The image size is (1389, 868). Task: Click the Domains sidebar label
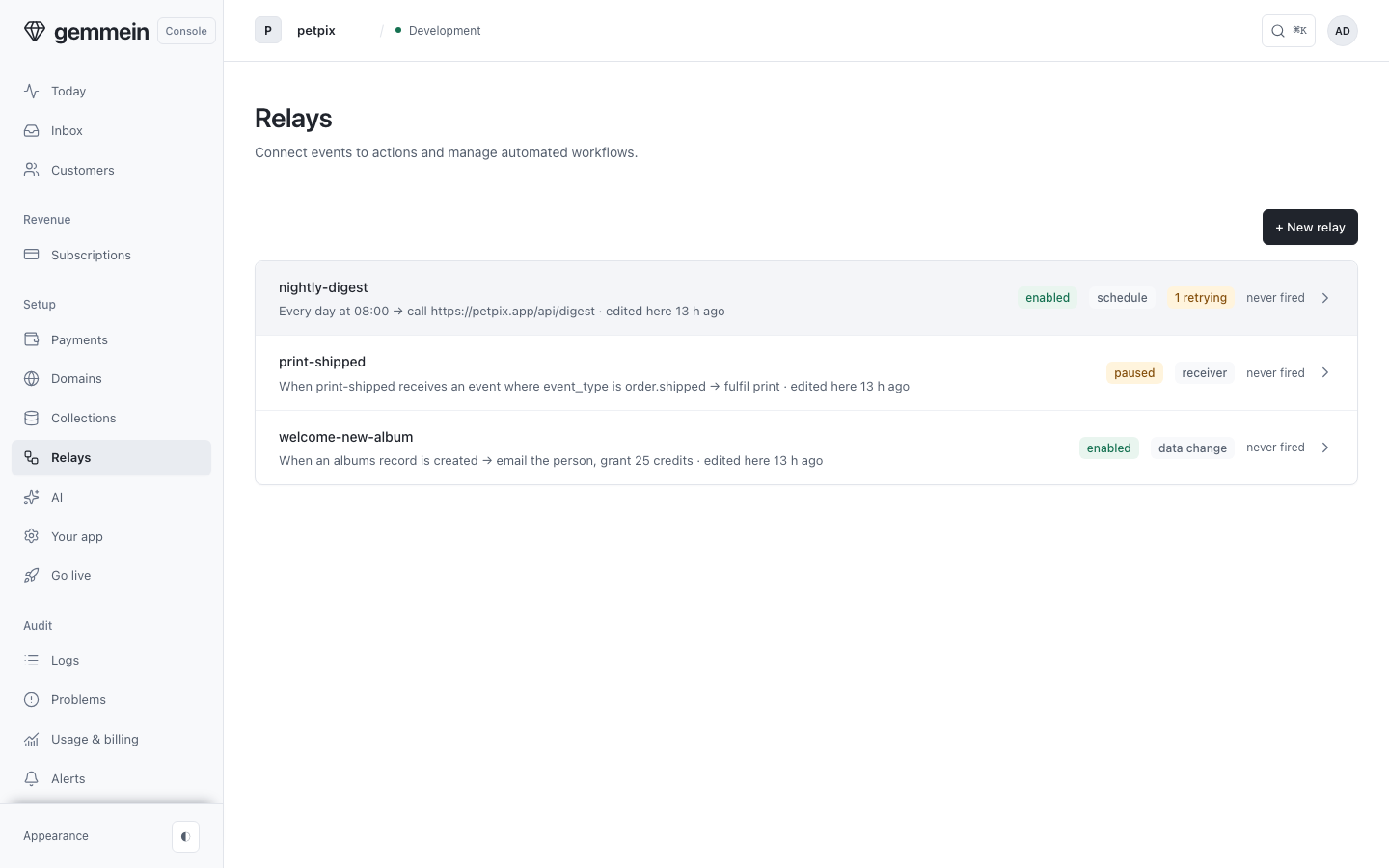[76, 378]
